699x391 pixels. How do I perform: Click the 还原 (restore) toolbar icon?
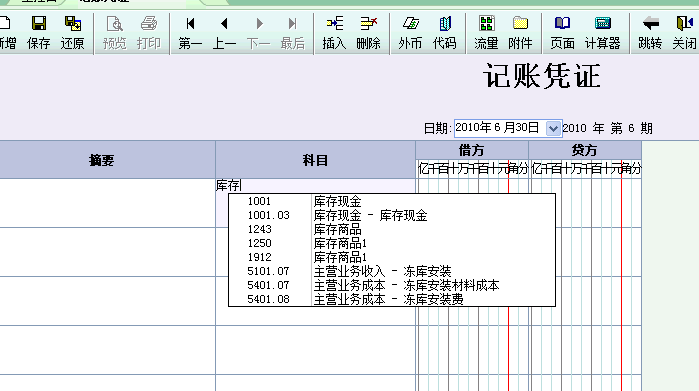[x=72, y=33]
